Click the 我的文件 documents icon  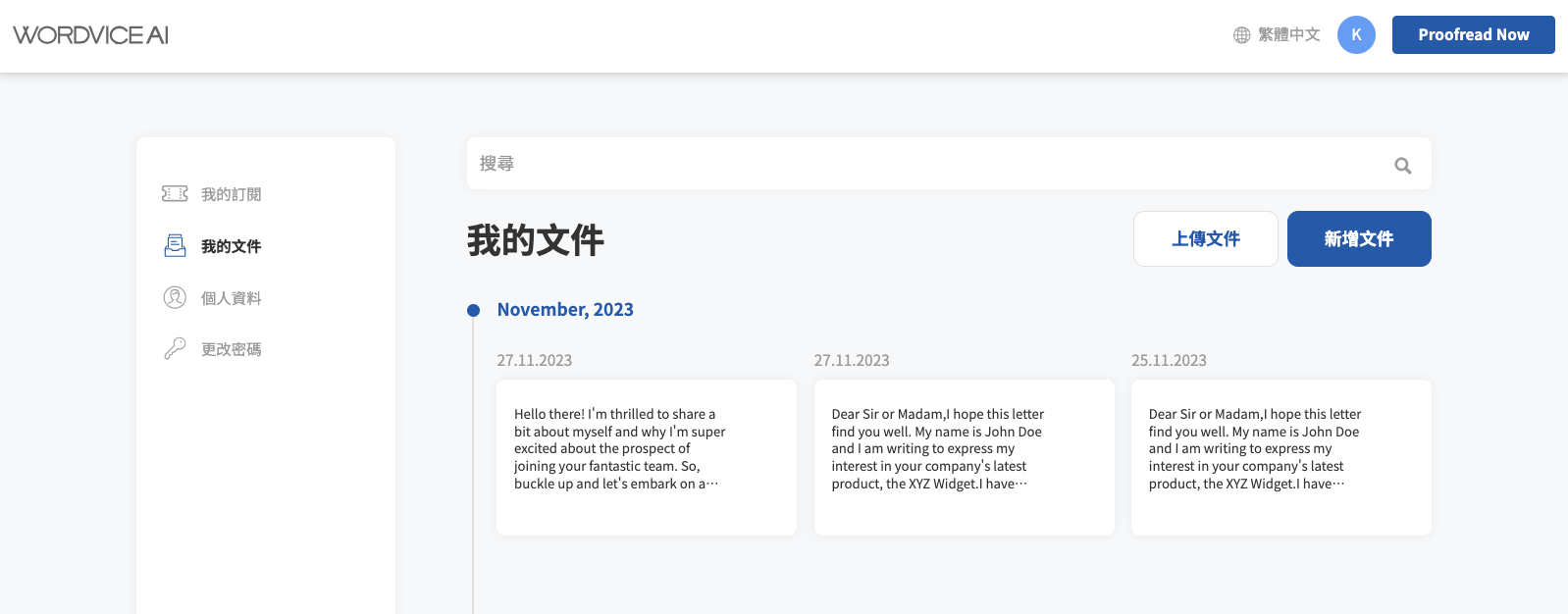click(175, 245)
